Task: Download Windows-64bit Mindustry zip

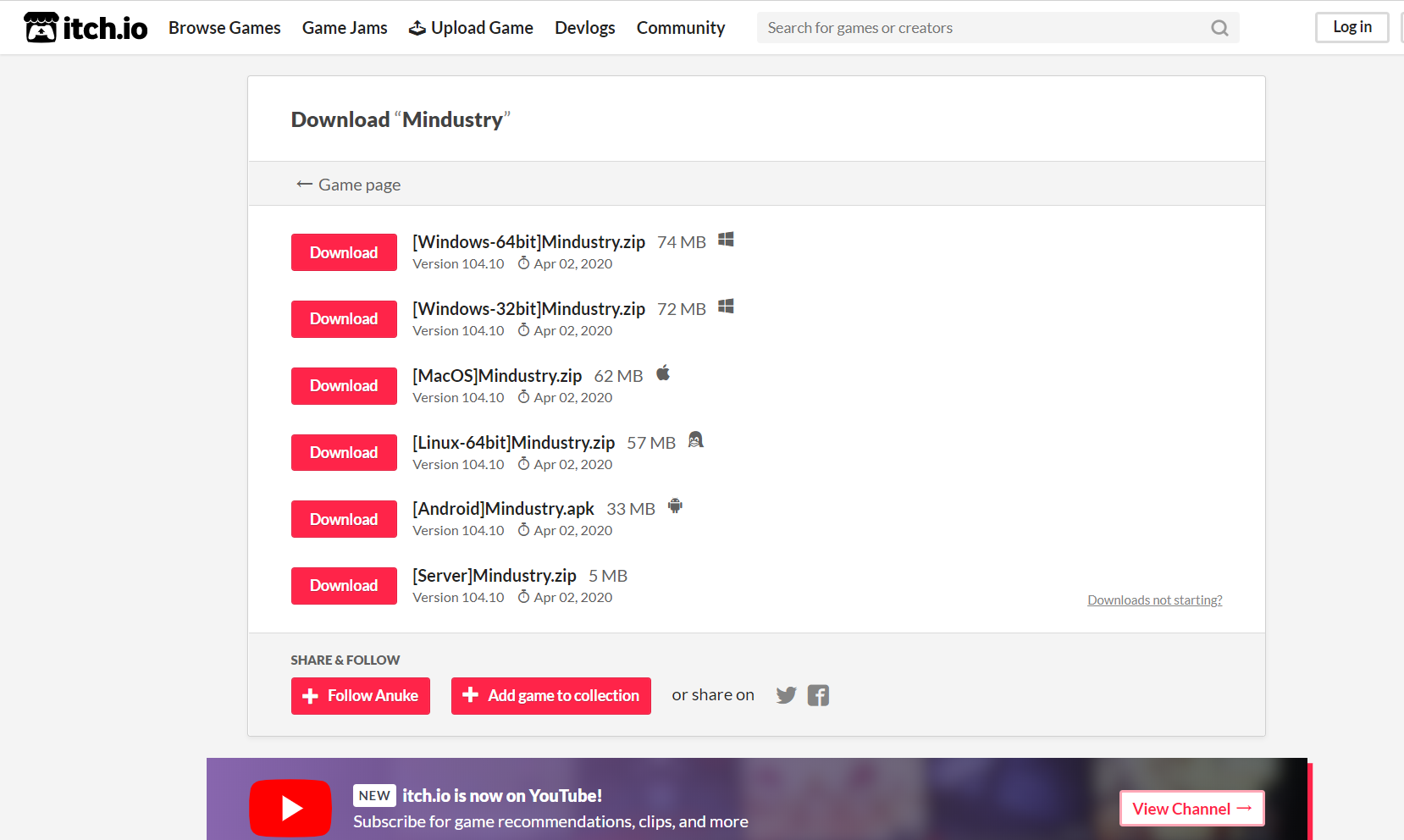Action: pos(344,252)
